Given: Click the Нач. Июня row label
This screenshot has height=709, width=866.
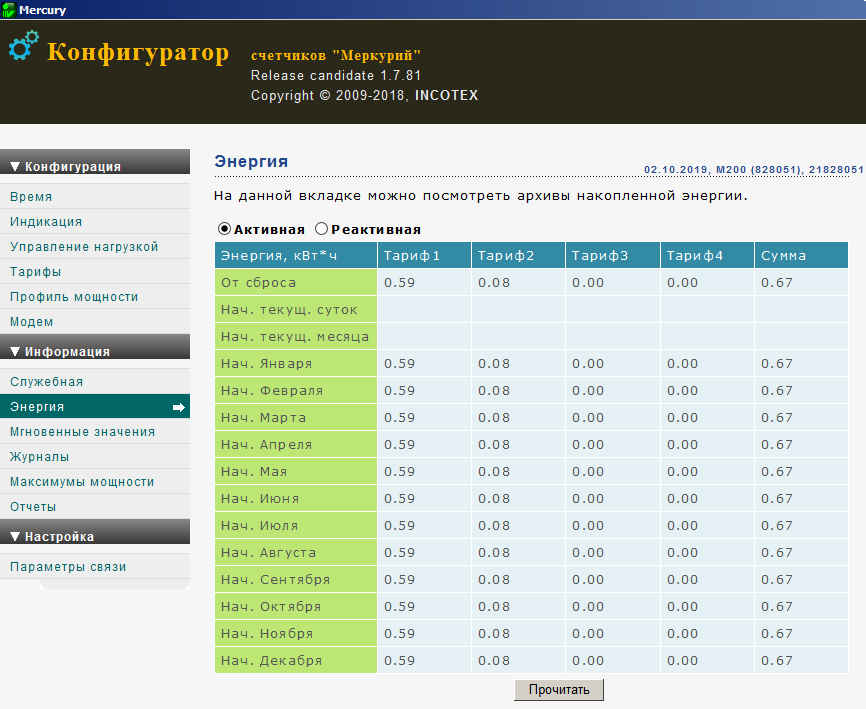Looking at the screenshot, I should (296, 499).
